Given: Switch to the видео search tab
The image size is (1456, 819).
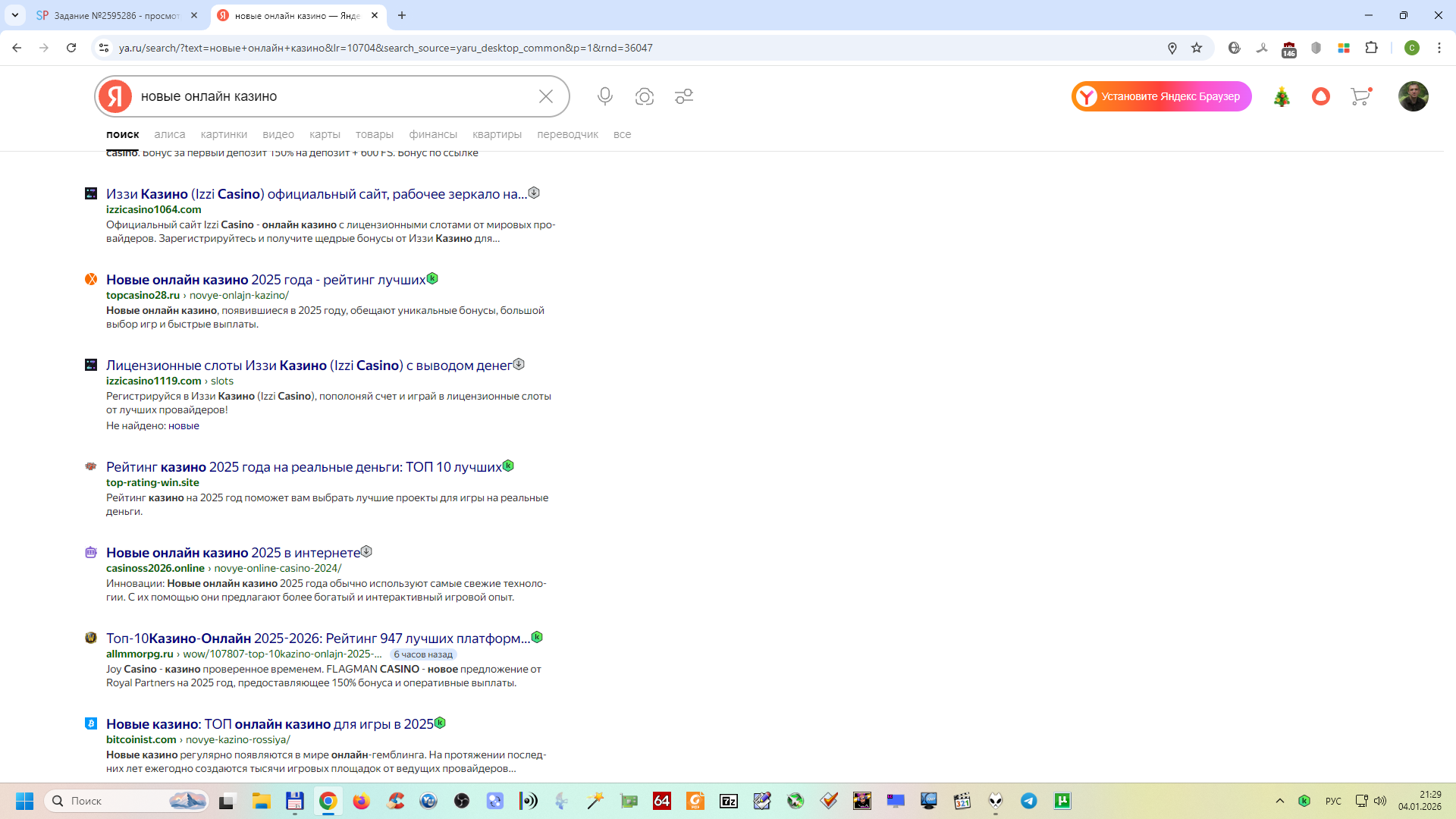Looking at the screenshot, I should point(278,134).
